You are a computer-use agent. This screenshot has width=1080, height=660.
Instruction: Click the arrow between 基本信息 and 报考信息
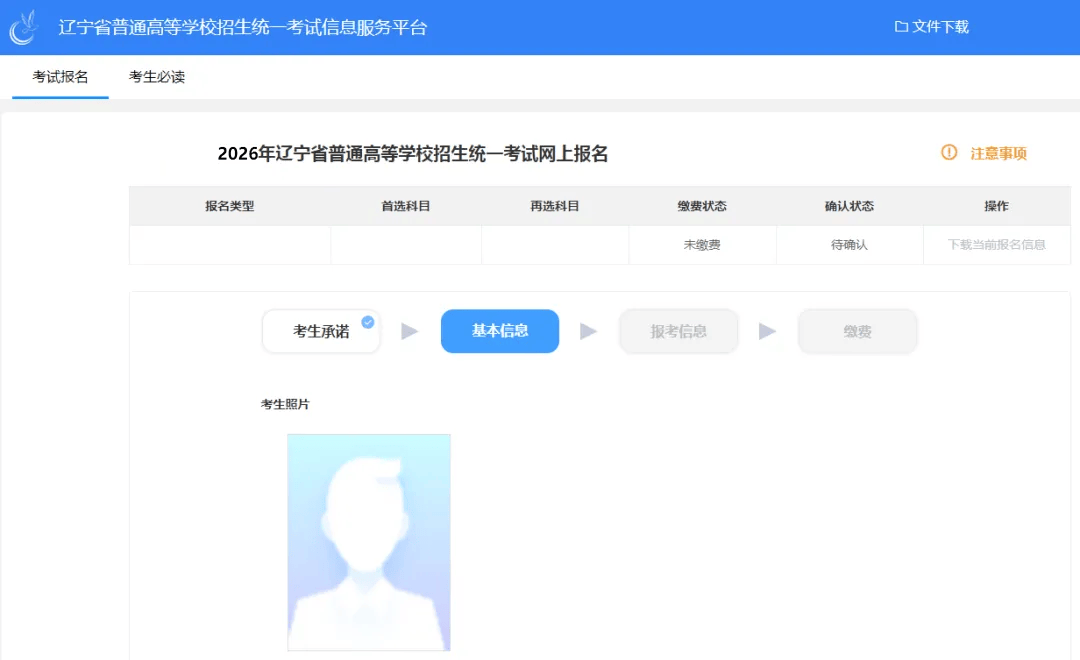coord(589,331)
